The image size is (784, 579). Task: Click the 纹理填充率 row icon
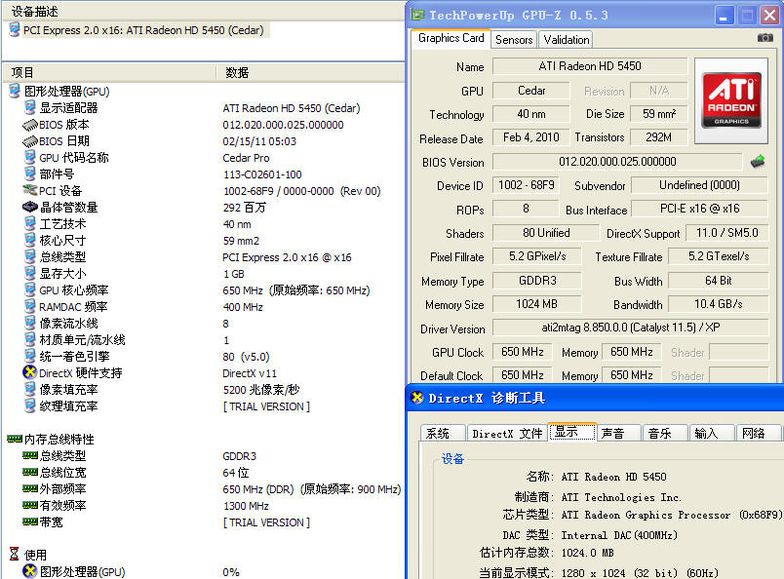click(30, 406)
